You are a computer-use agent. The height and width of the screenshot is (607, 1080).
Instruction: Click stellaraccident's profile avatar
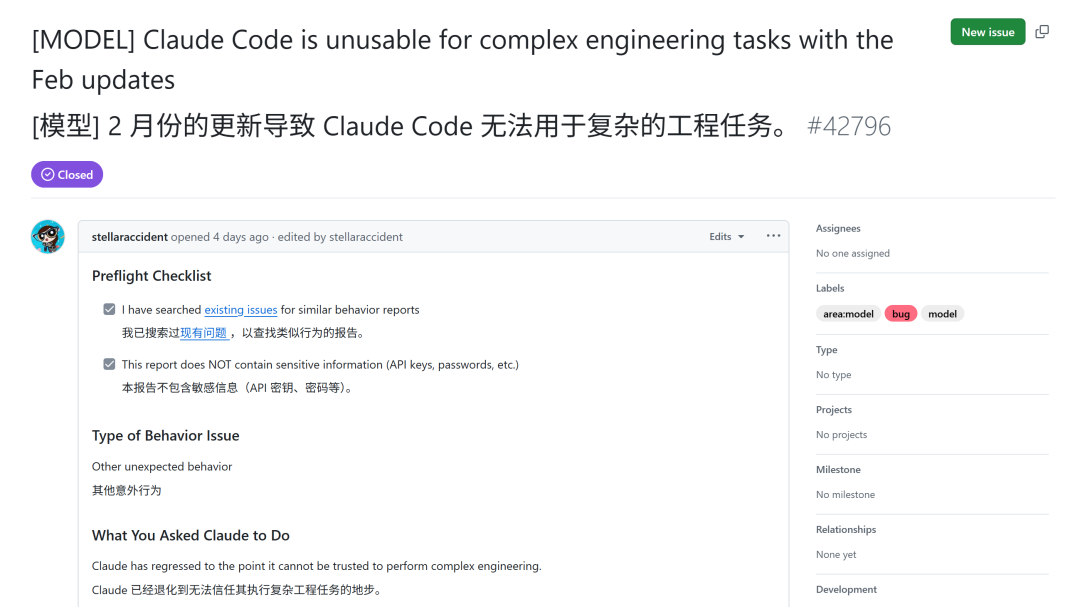pyautogui.click(x=48, y=237)
